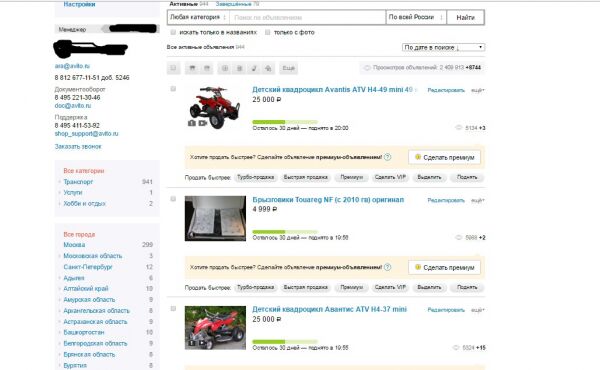Enable искать только в названиях checkbox
The height and width of the screenshot is (370, 600).
click(173, 32)
